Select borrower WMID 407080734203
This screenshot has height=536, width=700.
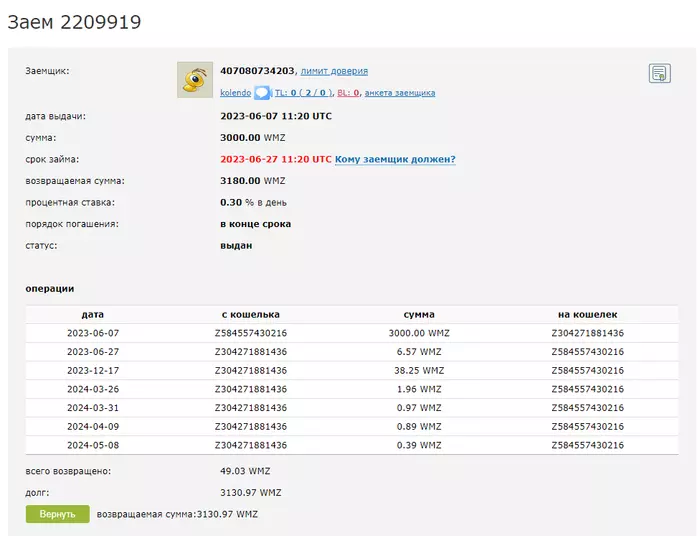point(257,71)
